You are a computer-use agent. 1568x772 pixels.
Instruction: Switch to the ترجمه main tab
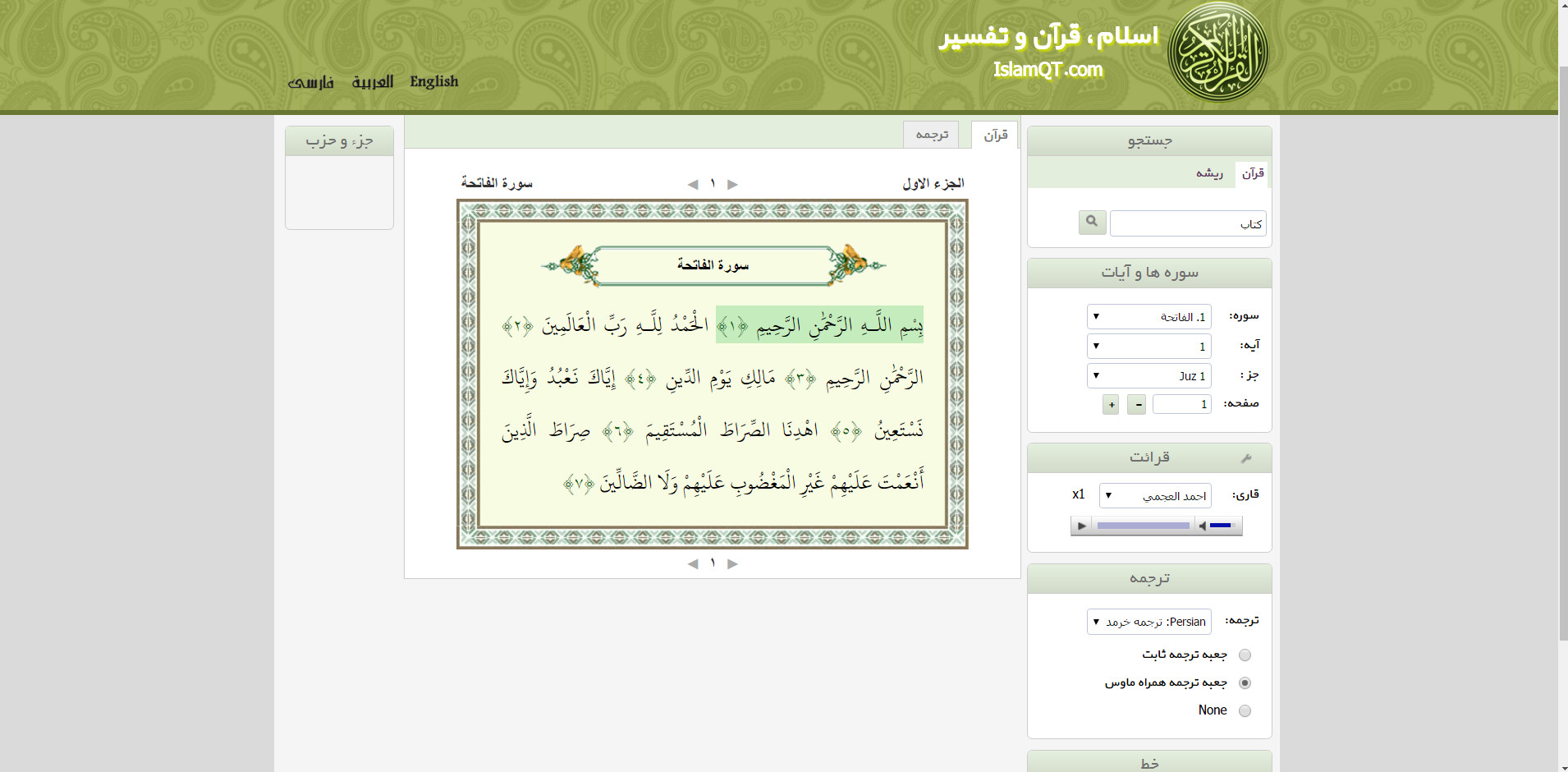pos(932,135)
